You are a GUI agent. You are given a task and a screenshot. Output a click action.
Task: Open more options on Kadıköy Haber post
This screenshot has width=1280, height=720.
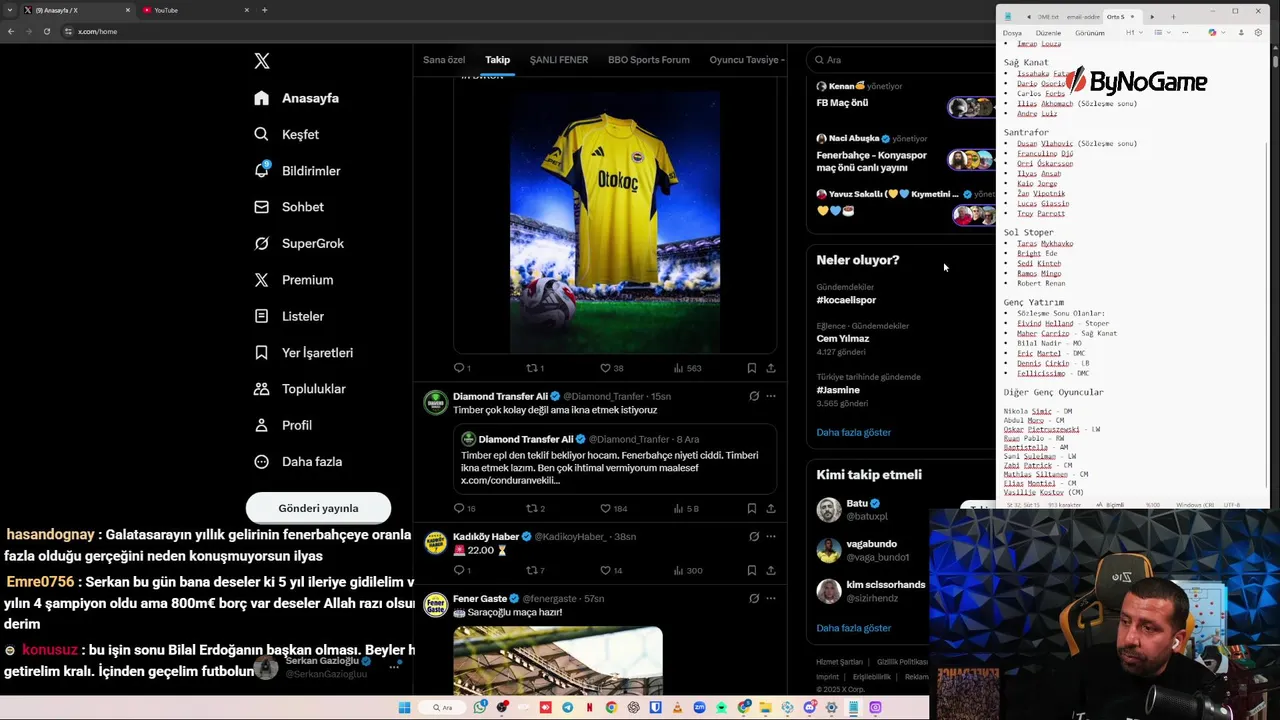point(771,536)
